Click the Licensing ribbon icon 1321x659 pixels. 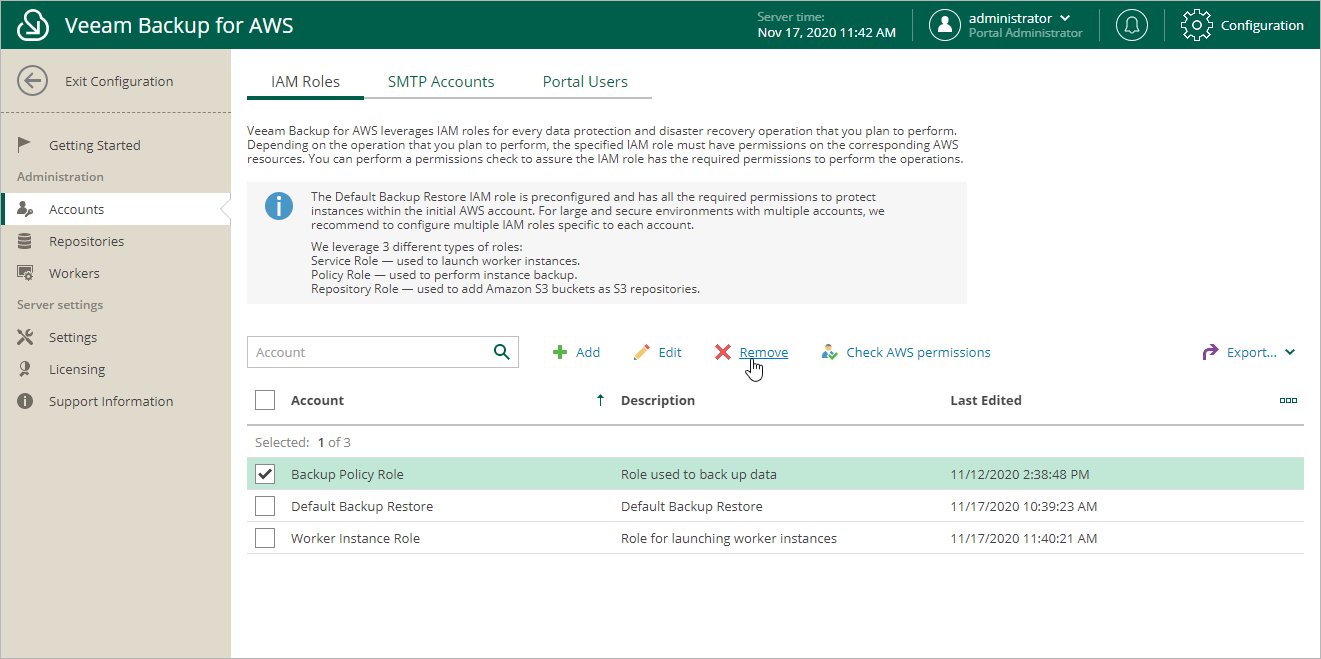tap(26, 369)
